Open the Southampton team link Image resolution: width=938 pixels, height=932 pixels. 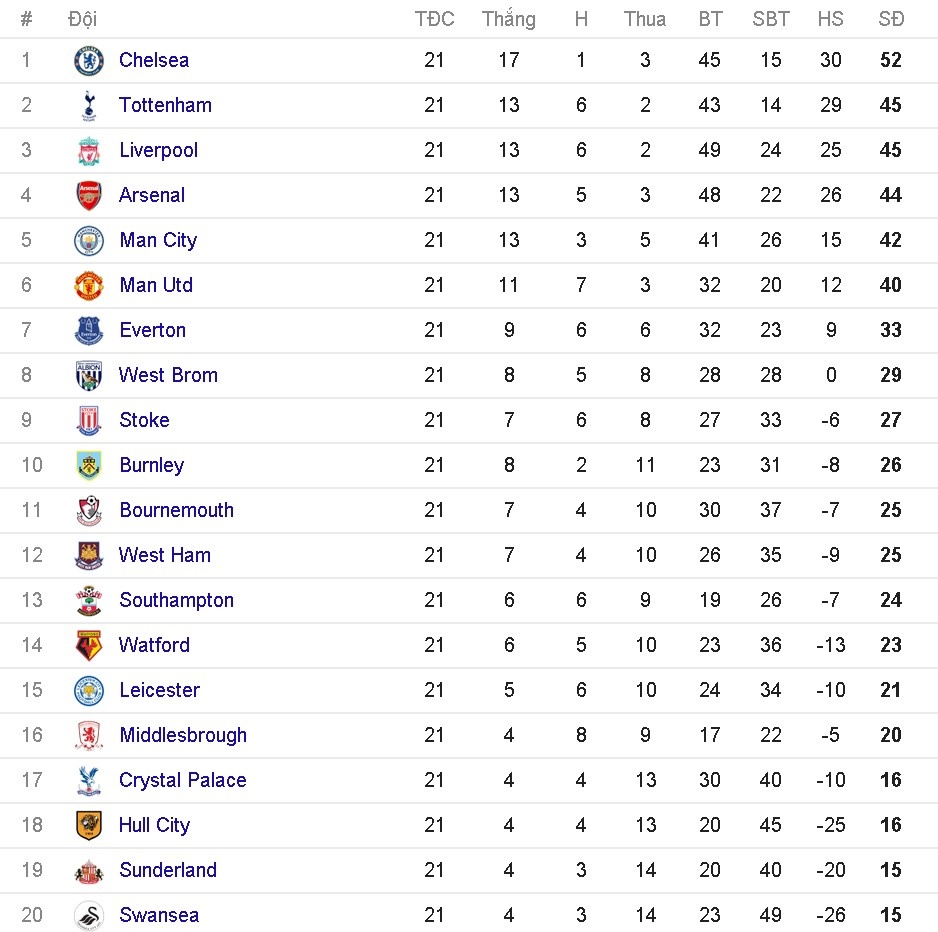pos(176,600)
